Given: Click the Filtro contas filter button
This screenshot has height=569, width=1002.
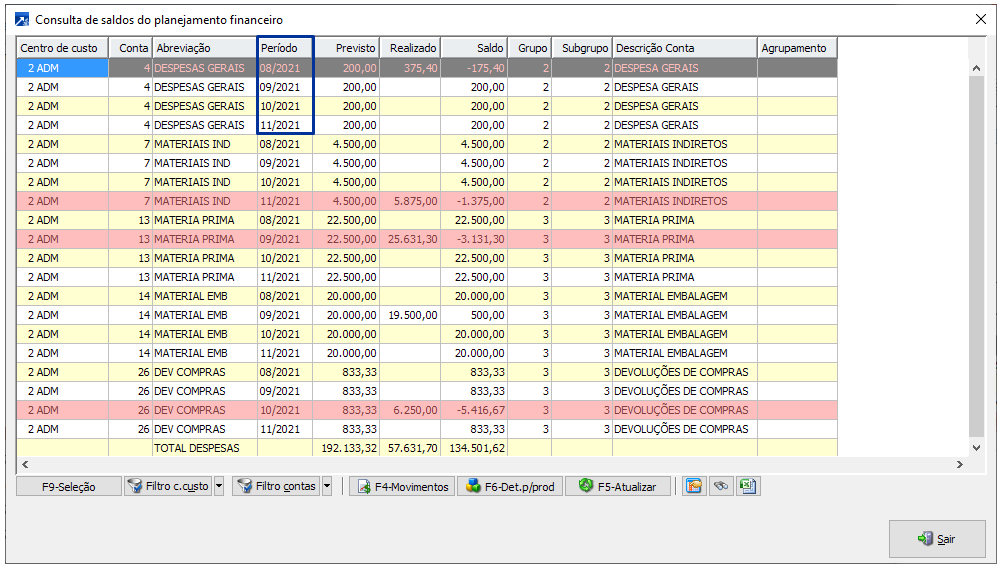Looking at the screenshot, I should (x=276, y=486).
